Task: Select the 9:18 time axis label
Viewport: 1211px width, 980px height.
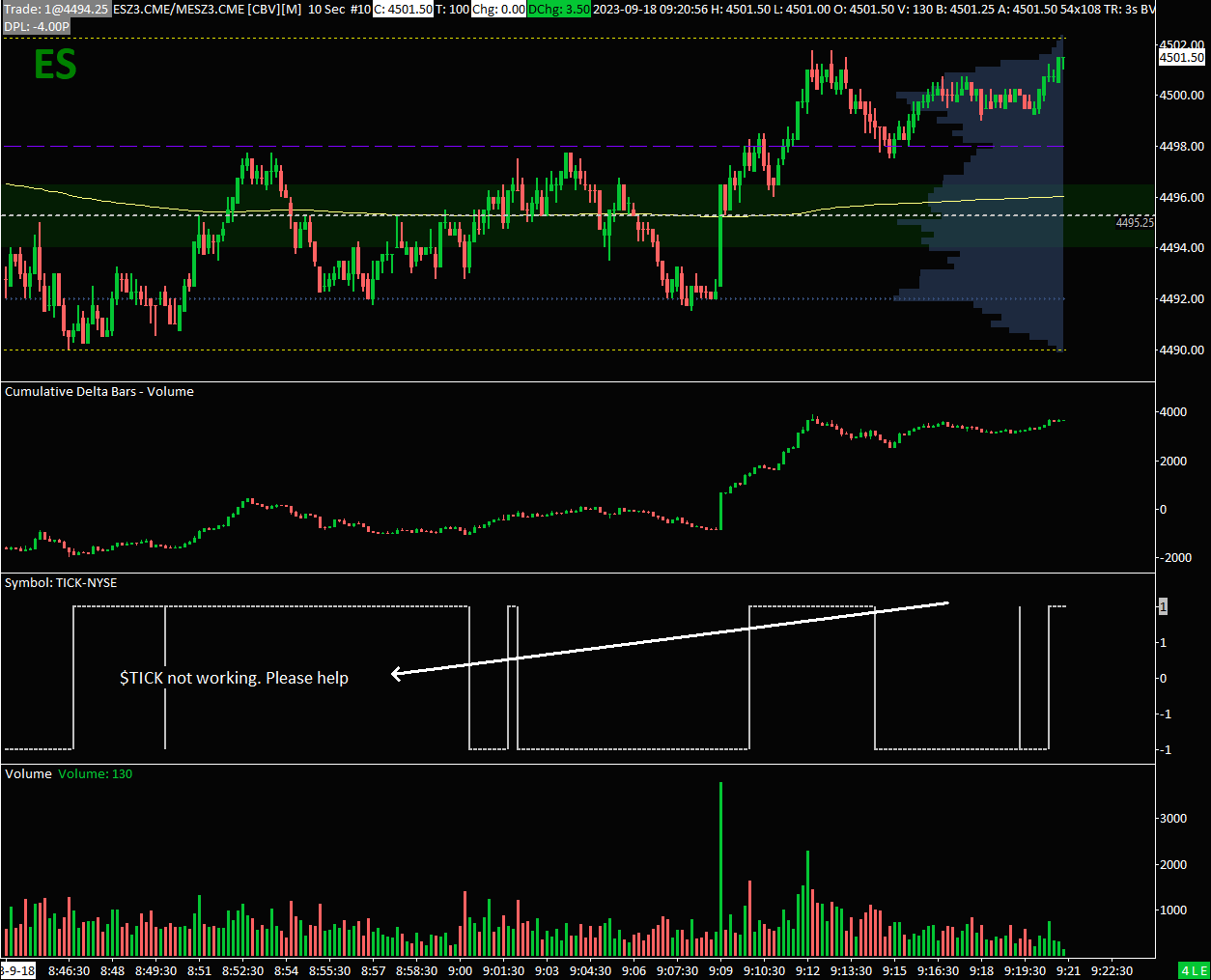Action: (x=981, y=971)
